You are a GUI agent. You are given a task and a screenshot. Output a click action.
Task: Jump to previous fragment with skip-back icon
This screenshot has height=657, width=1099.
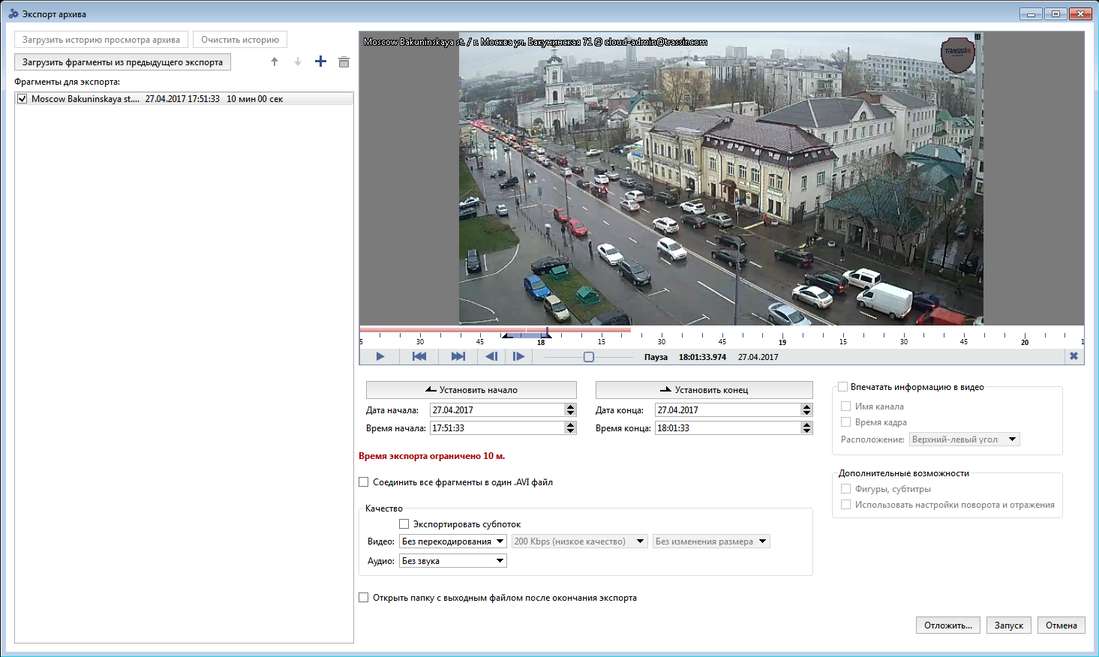coord(420,356)
